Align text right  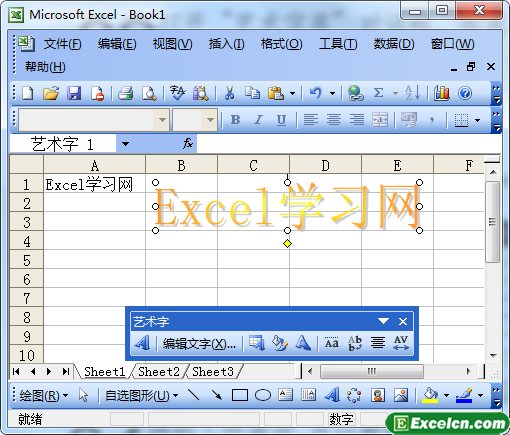point(357,120)
